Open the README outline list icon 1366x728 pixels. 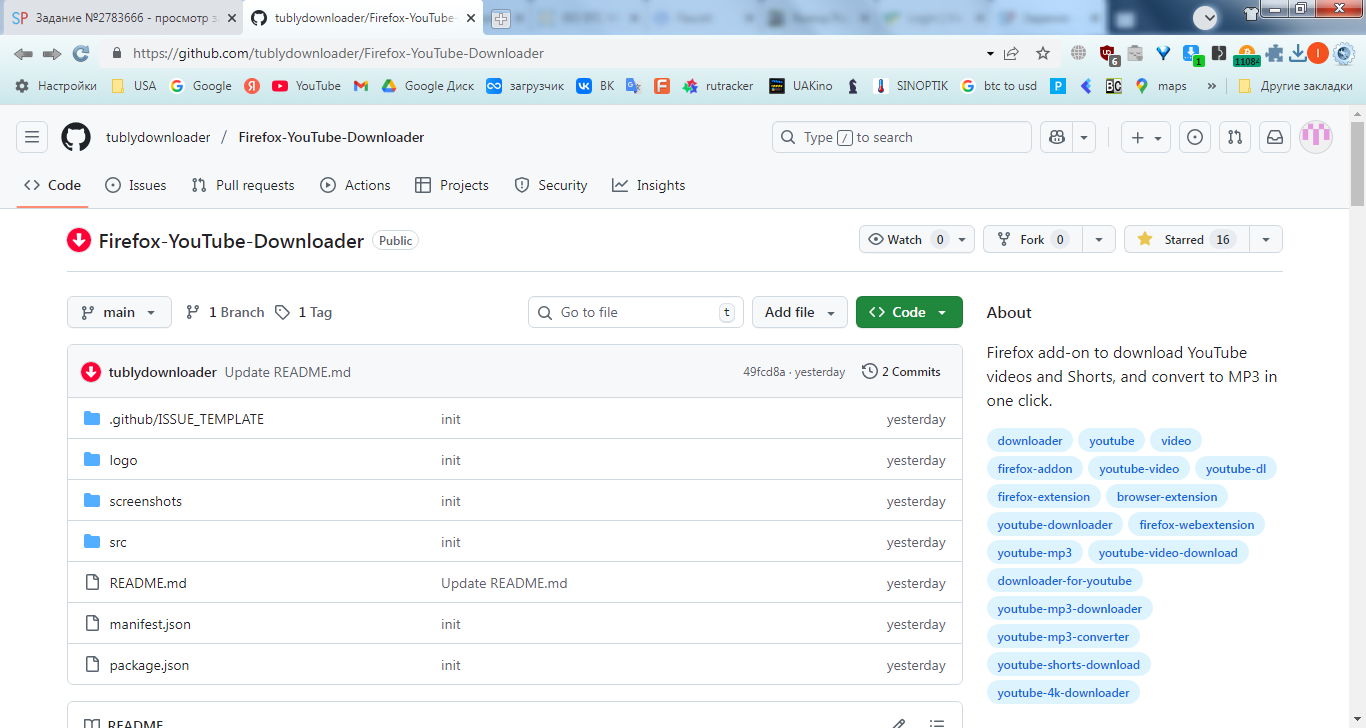pyautogui.click(x=937, y=724)
